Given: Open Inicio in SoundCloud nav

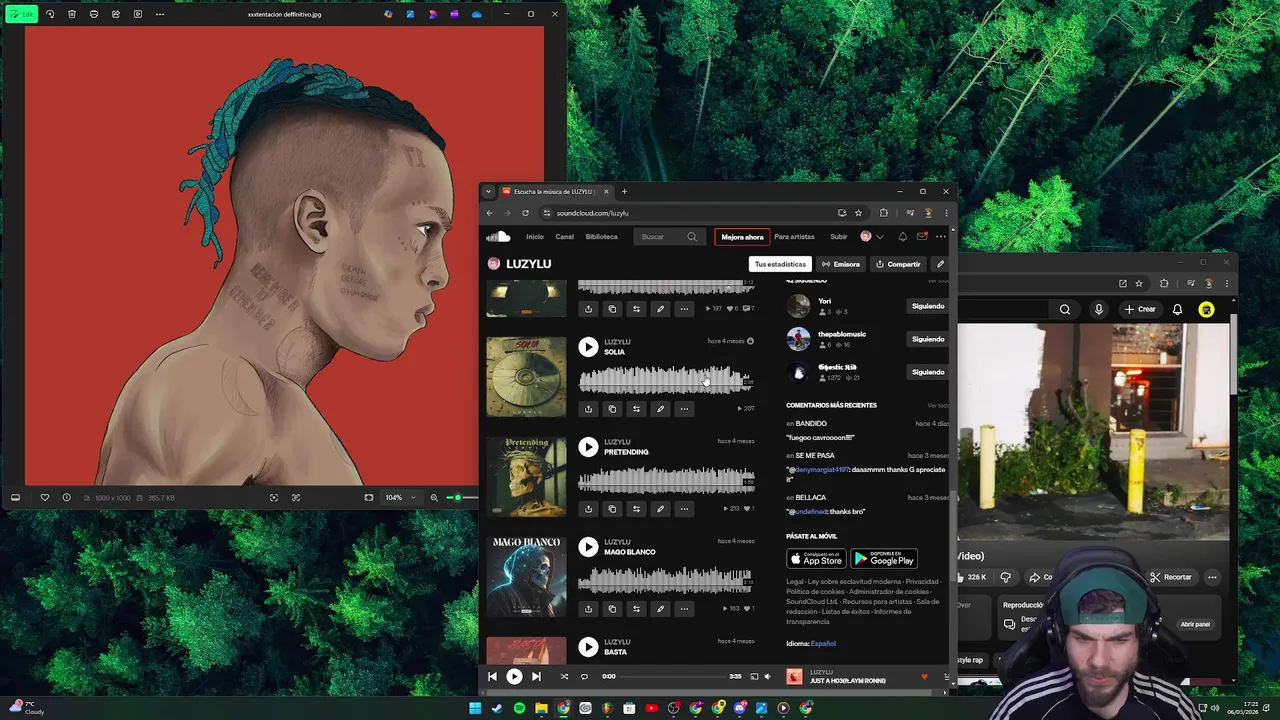Looking at the screenshot, I should pyautogui.click(x=535, y=237).
